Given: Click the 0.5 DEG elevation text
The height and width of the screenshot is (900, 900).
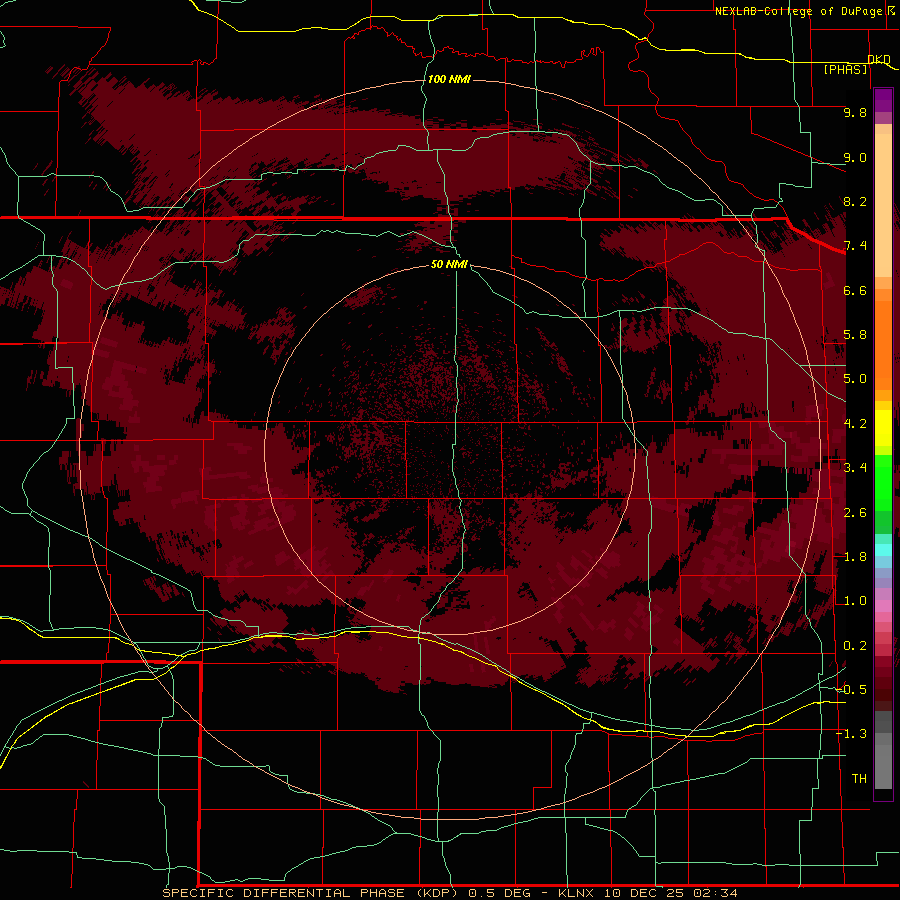Looking at the screenshot, I should click(x=498, y=893).
